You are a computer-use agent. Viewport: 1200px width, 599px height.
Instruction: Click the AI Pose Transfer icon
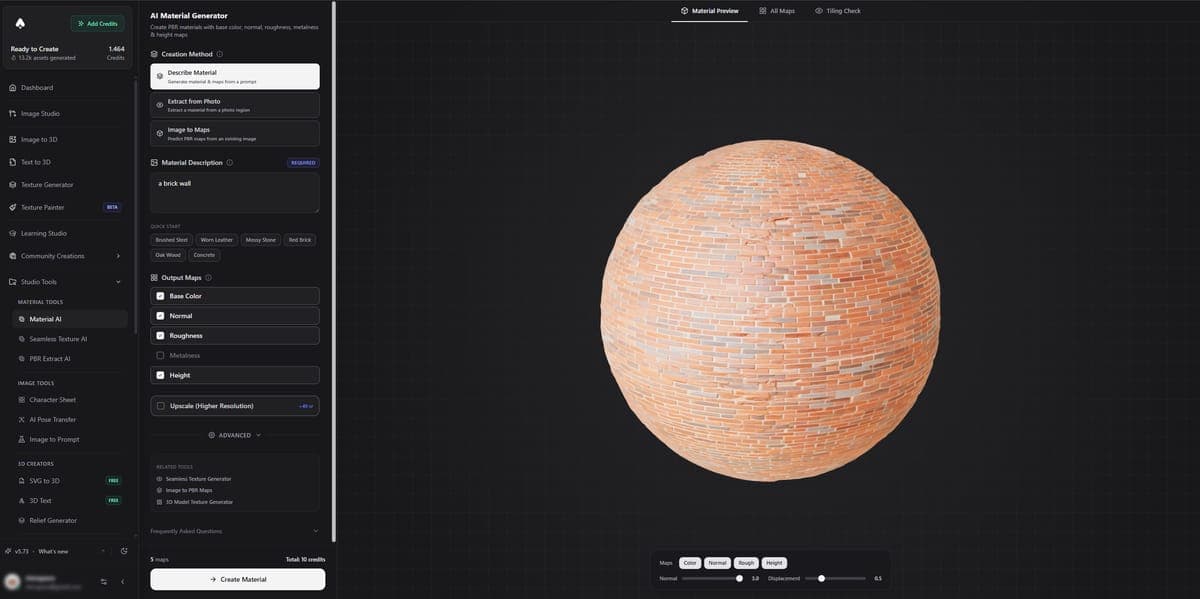tap(22, 420)
